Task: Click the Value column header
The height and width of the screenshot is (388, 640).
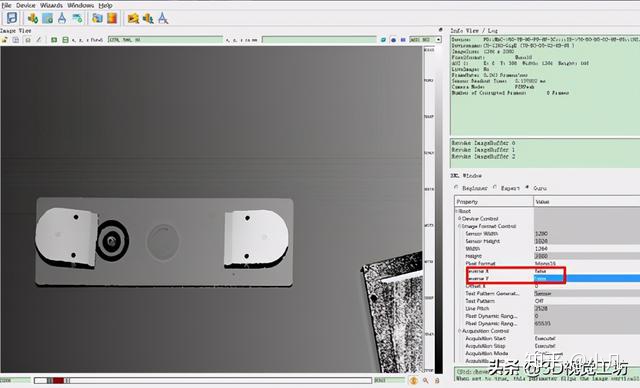Action: point(587,202)
